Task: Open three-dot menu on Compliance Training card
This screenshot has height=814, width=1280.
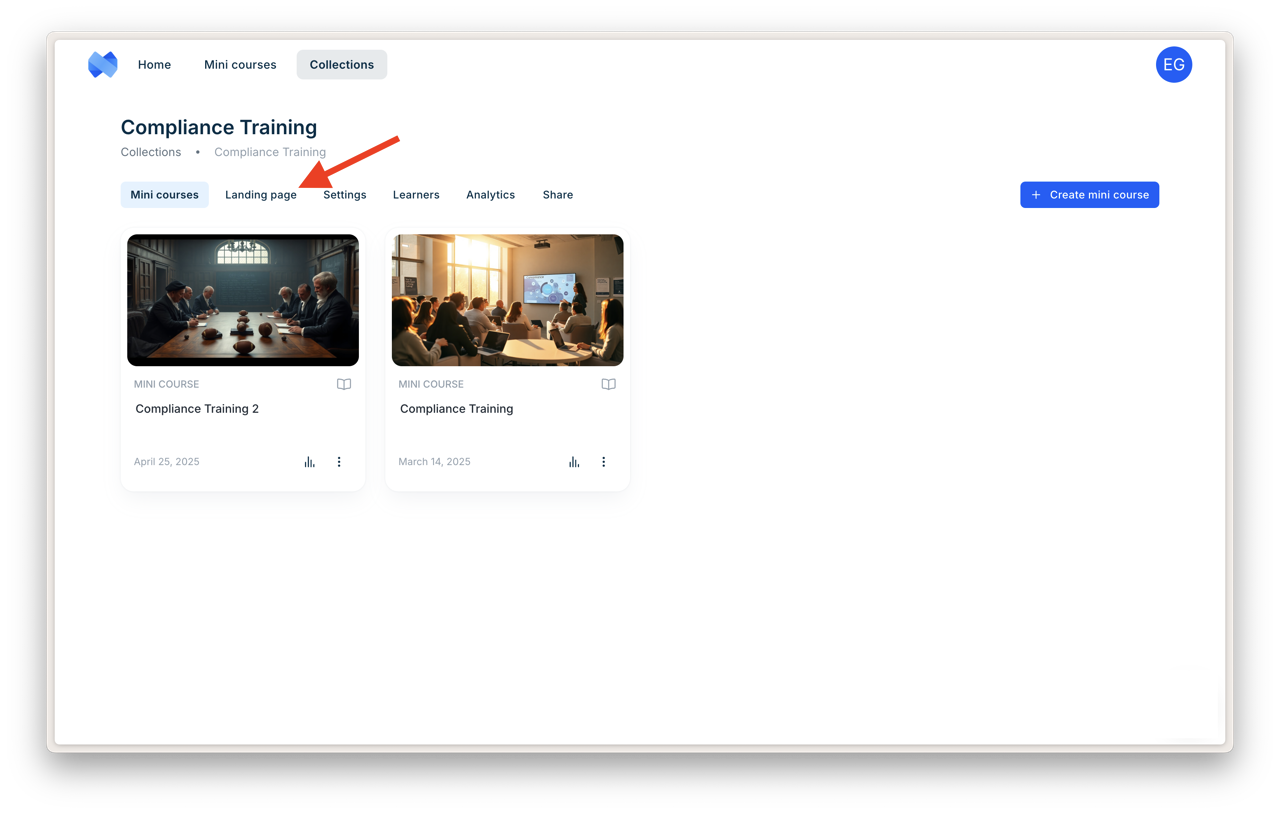Action: 603,462
